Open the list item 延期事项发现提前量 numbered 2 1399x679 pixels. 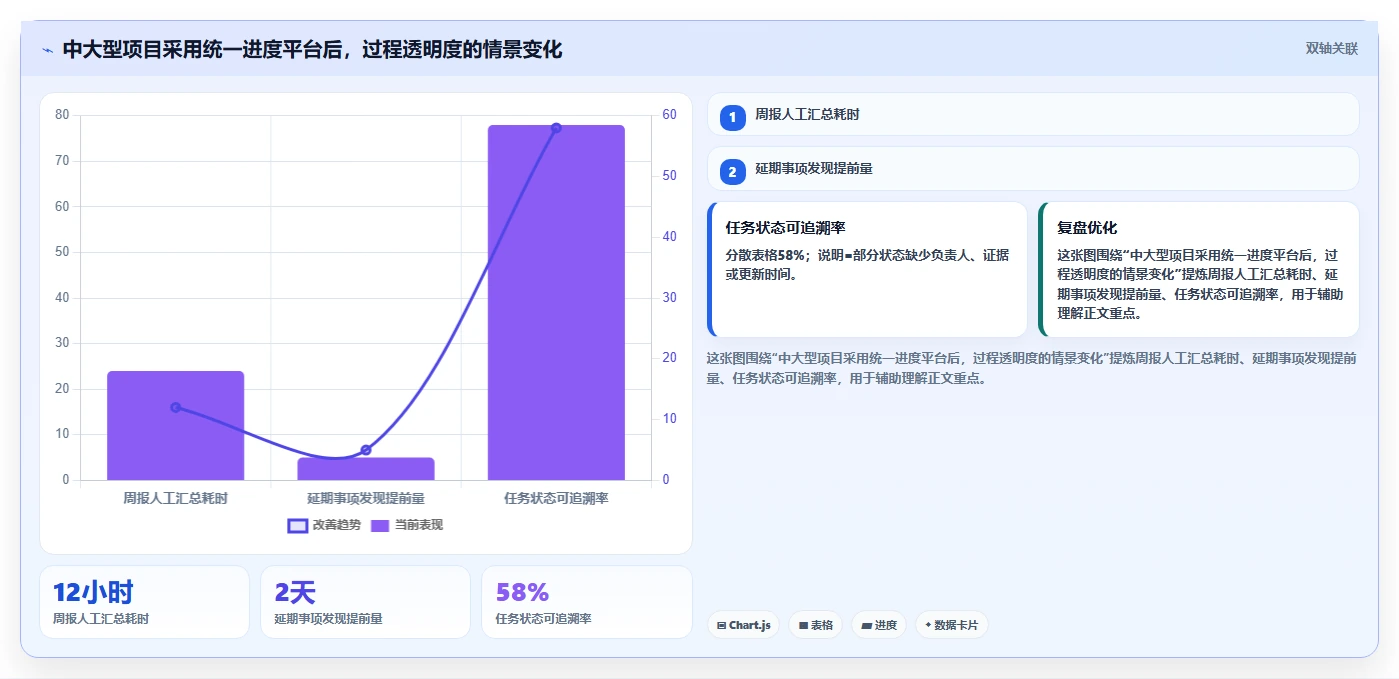(x=1033, y=169)
